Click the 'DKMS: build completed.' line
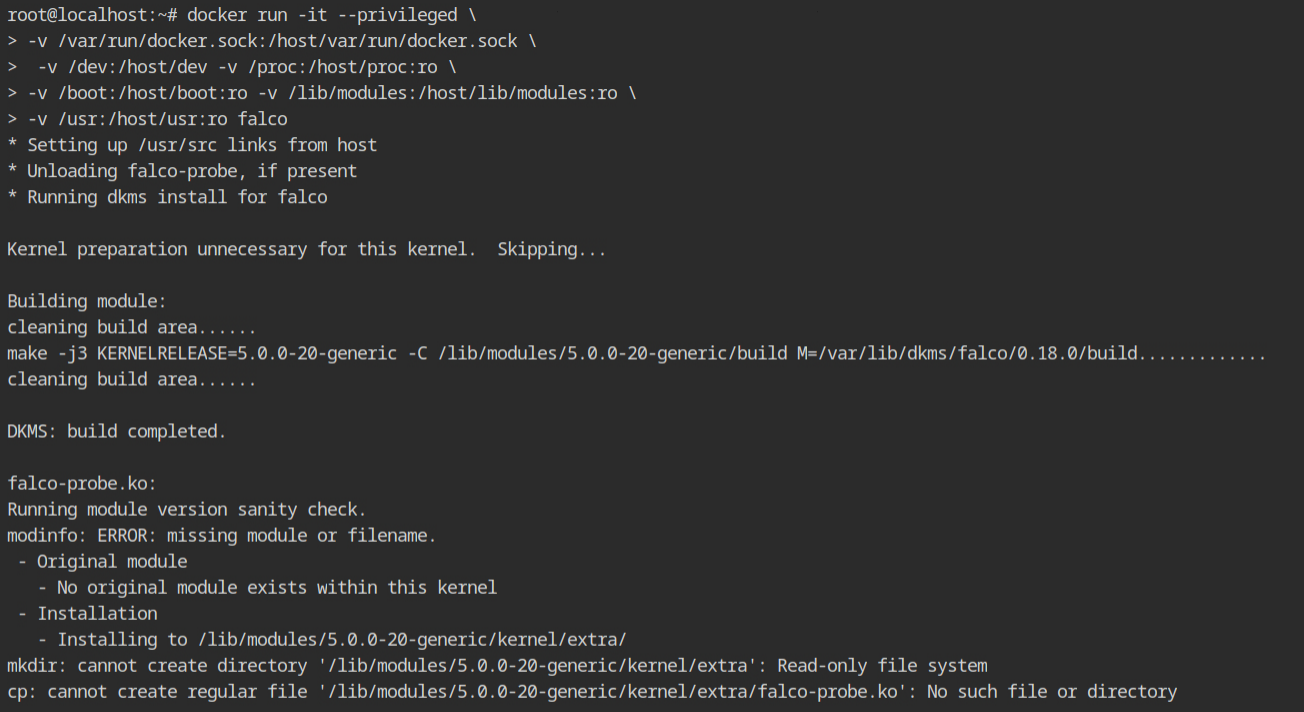 [x=117, y=431]
